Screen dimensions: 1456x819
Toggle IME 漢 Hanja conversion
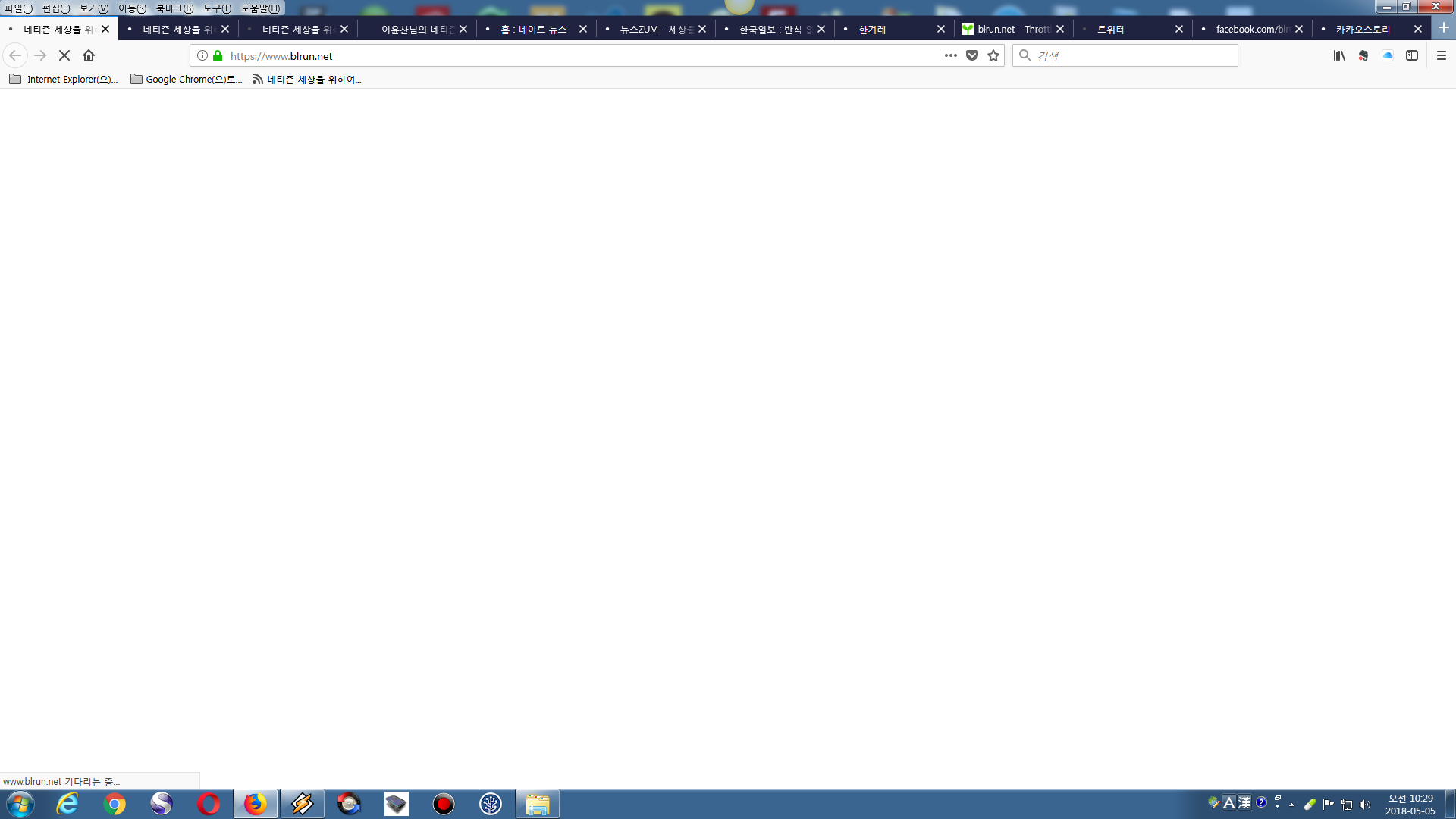(1244, 802)
